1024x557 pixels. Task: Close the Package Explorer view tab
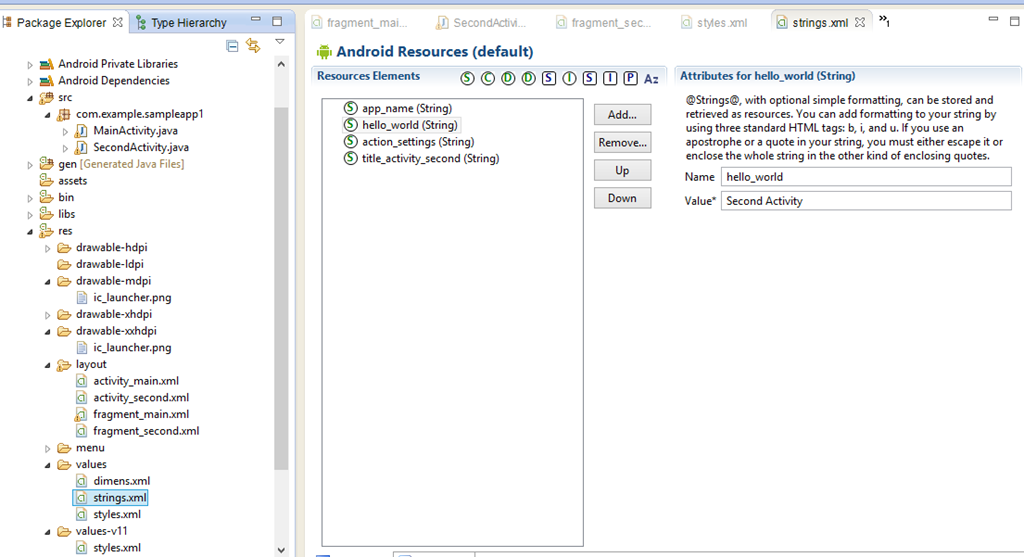tap(118, 22)
